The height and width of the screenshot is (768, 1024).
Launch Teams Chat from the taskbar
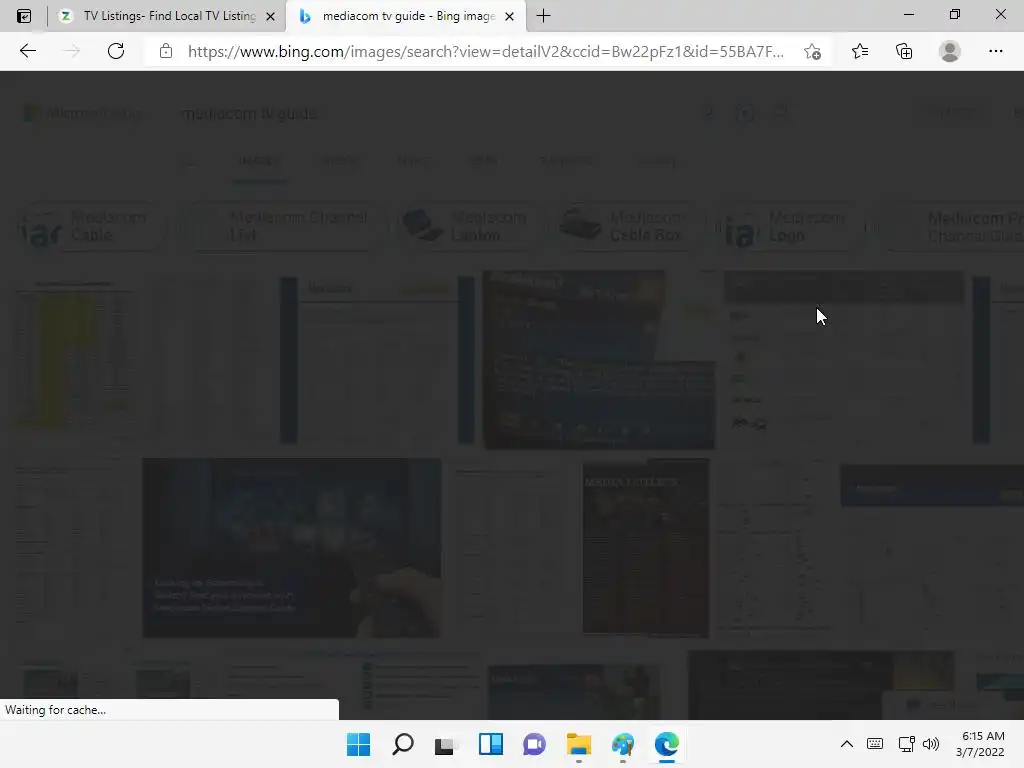point(534,744)
